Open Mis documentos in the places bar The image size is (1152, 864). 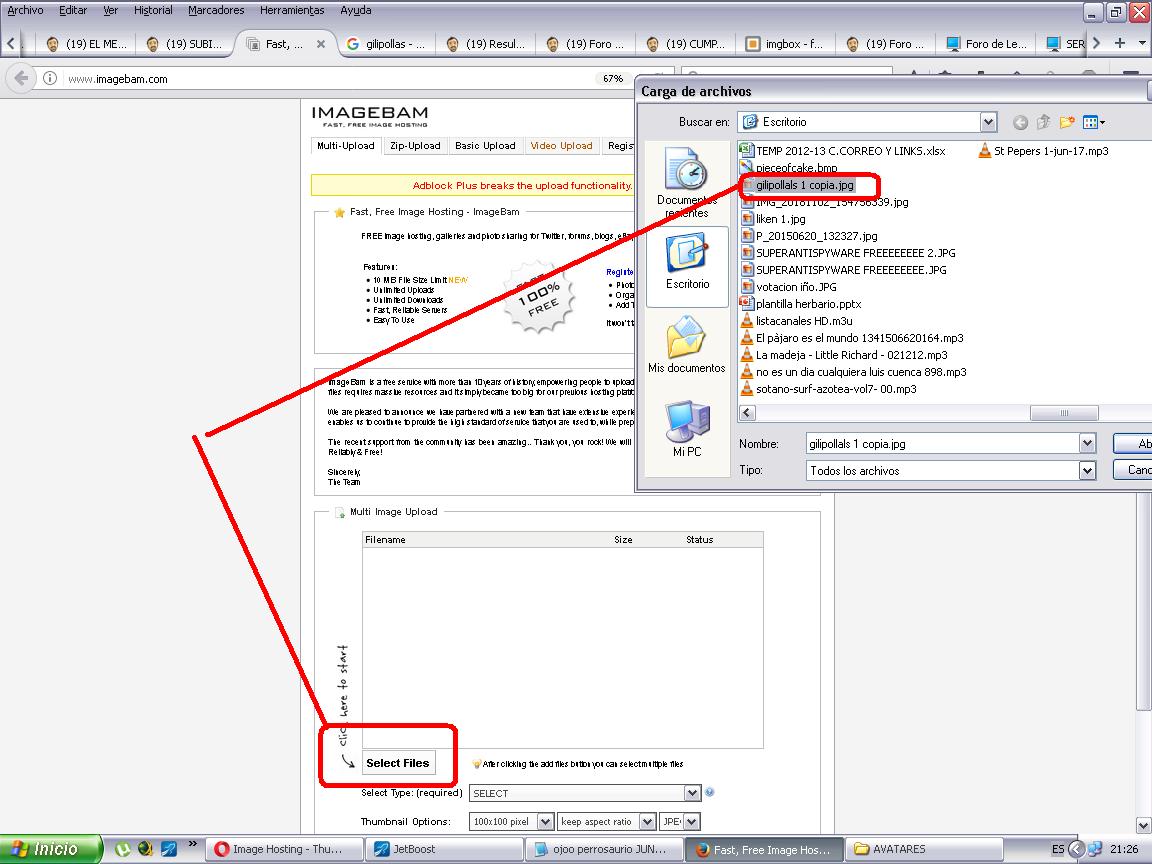coord(687,345)
